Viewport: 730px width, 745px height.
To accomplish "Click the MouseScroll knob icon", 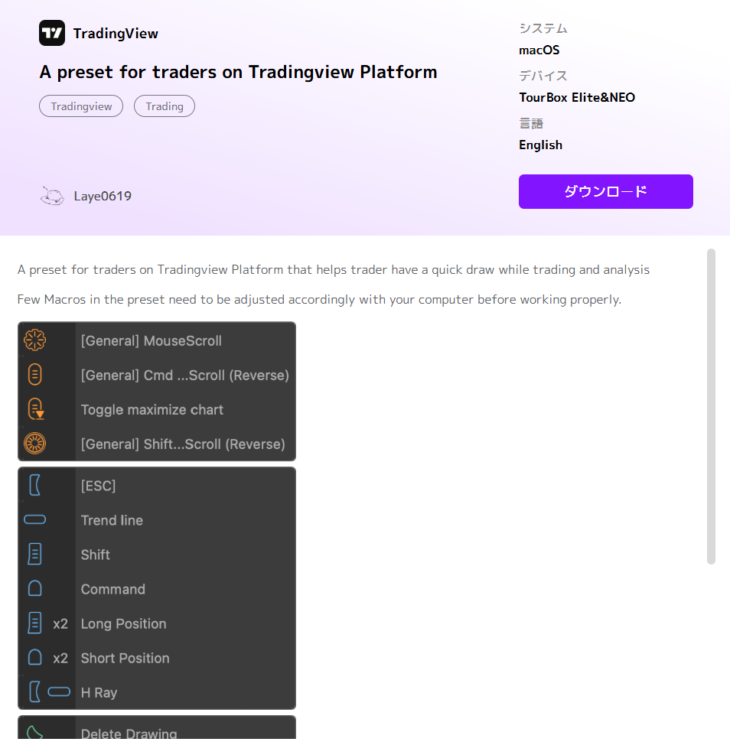I will coord(35,341).
